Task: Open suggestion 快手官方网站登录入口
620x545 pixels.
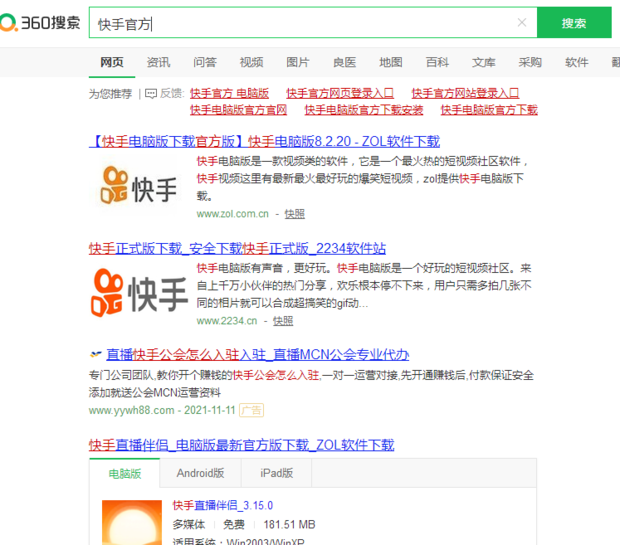Action: pyautogui.click(x=465, y=93)
